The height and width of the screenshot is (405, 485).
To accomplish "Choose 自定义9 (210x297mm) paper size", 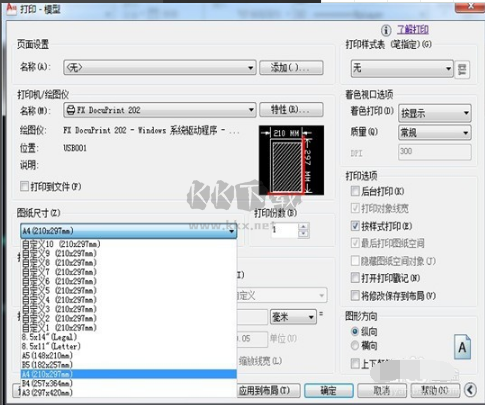I will tap(129, 253).
